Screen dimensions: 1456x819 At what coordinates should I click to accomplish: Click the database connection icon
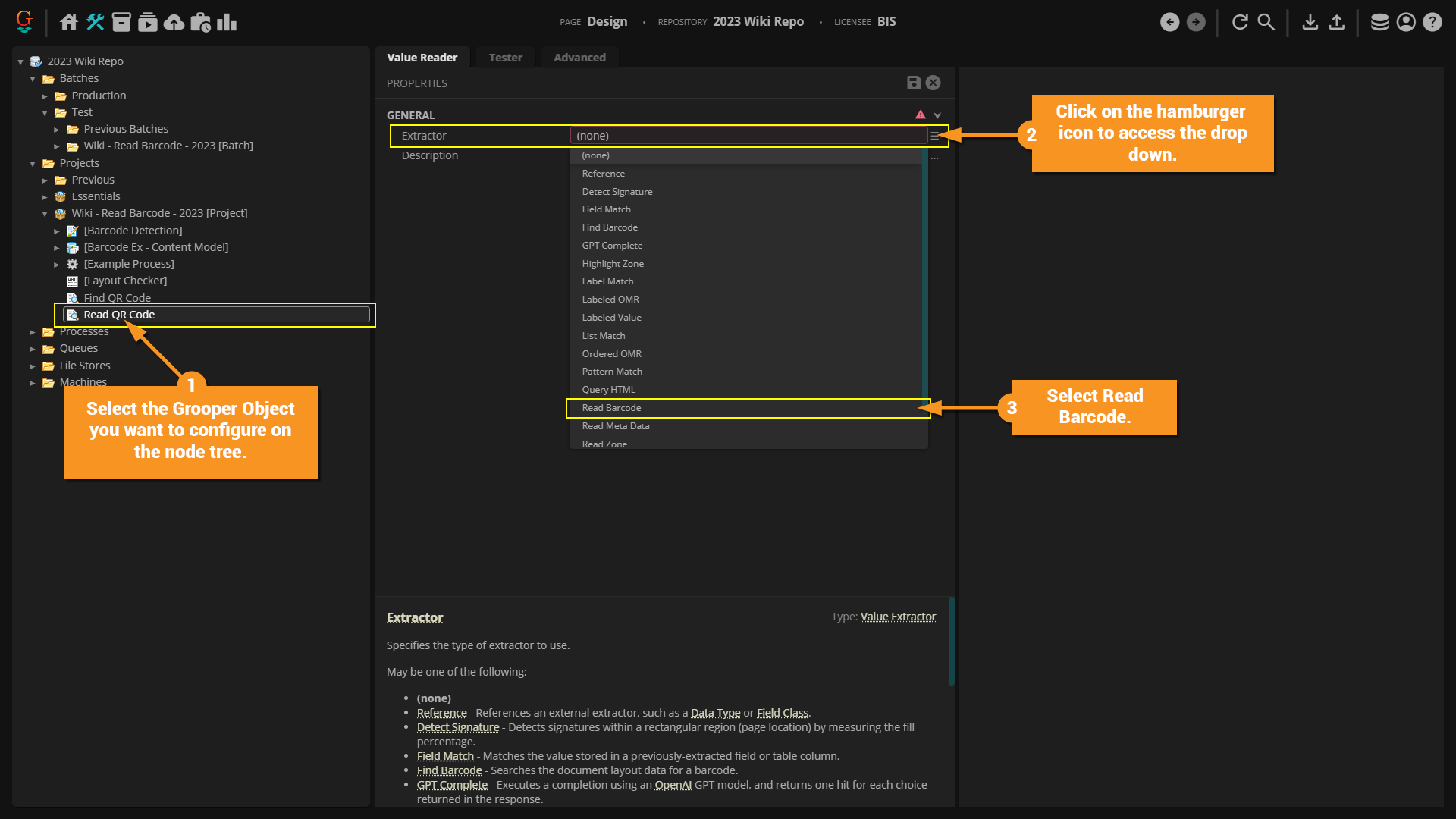pyautogui.click(x=1379, y=22)
